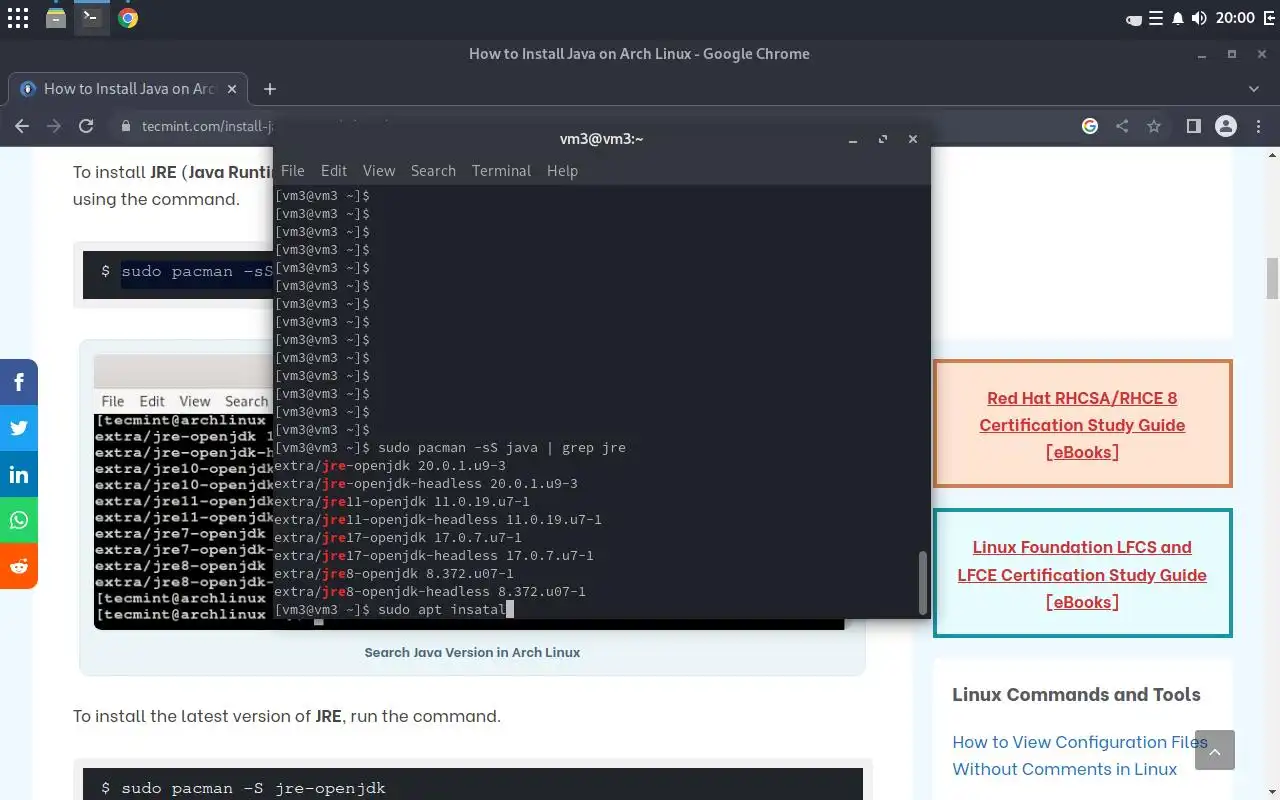Minimize the vm3@vm3 terminal window
The height and width of the screenshot is (800, 1280).
(852, 139)
